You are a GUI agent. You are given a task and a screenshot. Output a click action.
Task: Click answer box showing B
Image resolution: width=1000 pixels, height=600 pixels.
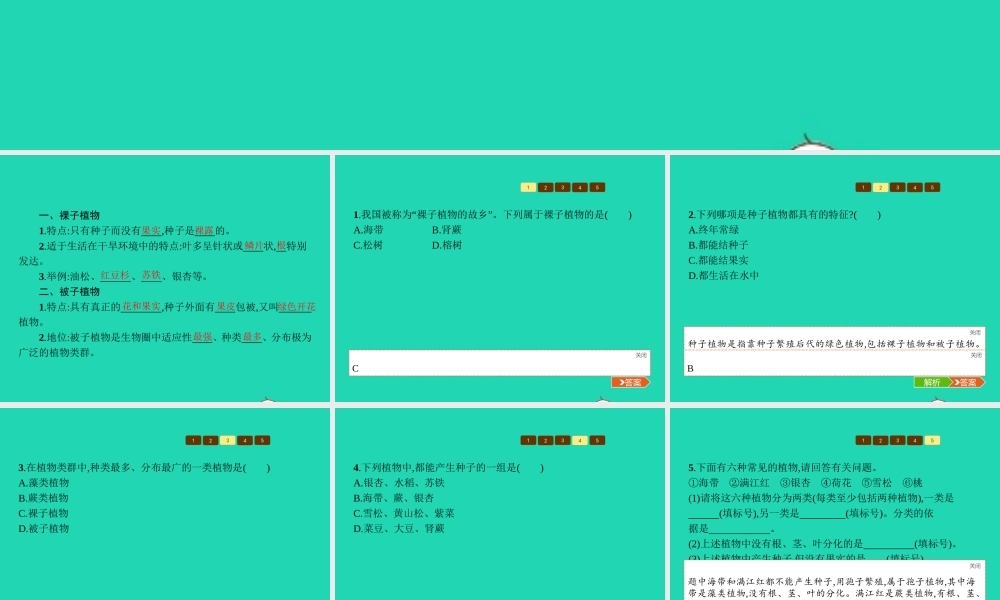834,363
